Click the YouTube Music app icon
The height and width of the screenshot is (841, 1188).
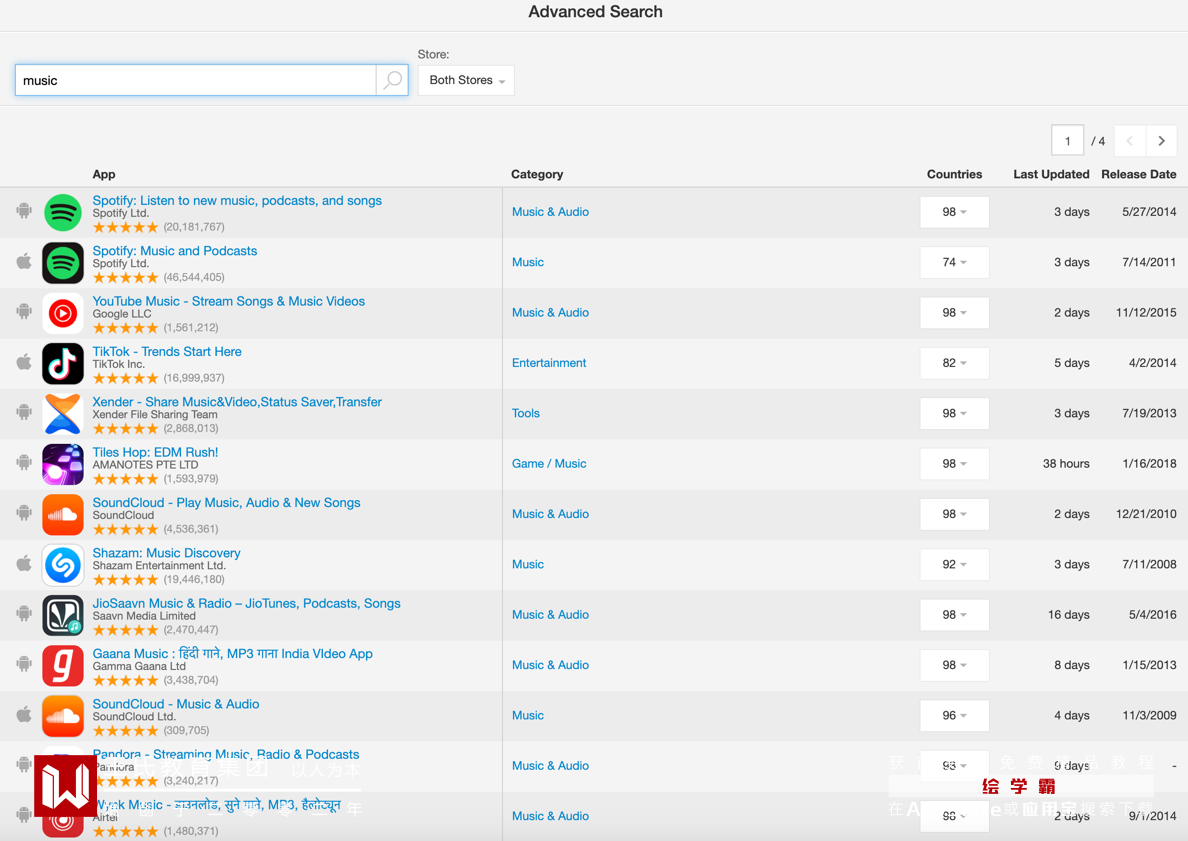pos(63,314)
